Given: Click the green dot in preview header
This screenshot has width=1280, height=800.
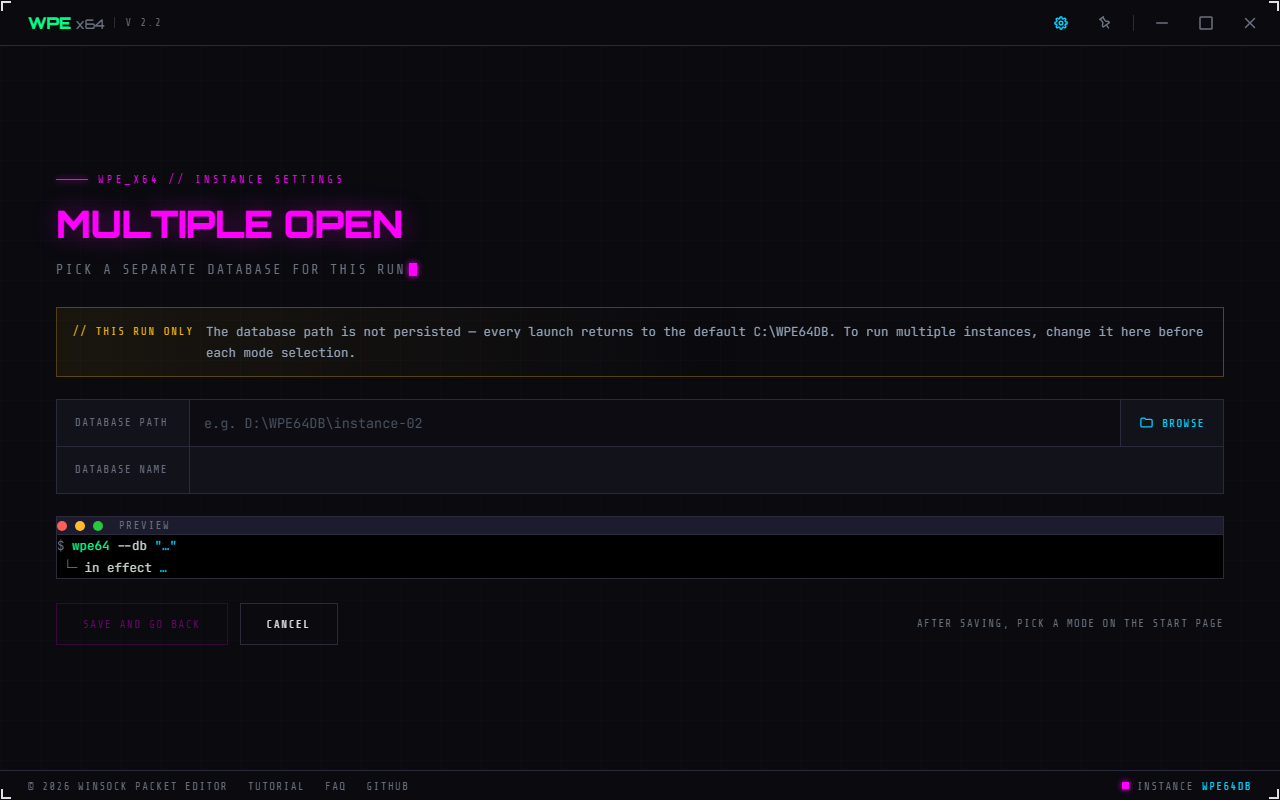Looking at the screenshot, I should pyautogui.click(x=98, y=526).
